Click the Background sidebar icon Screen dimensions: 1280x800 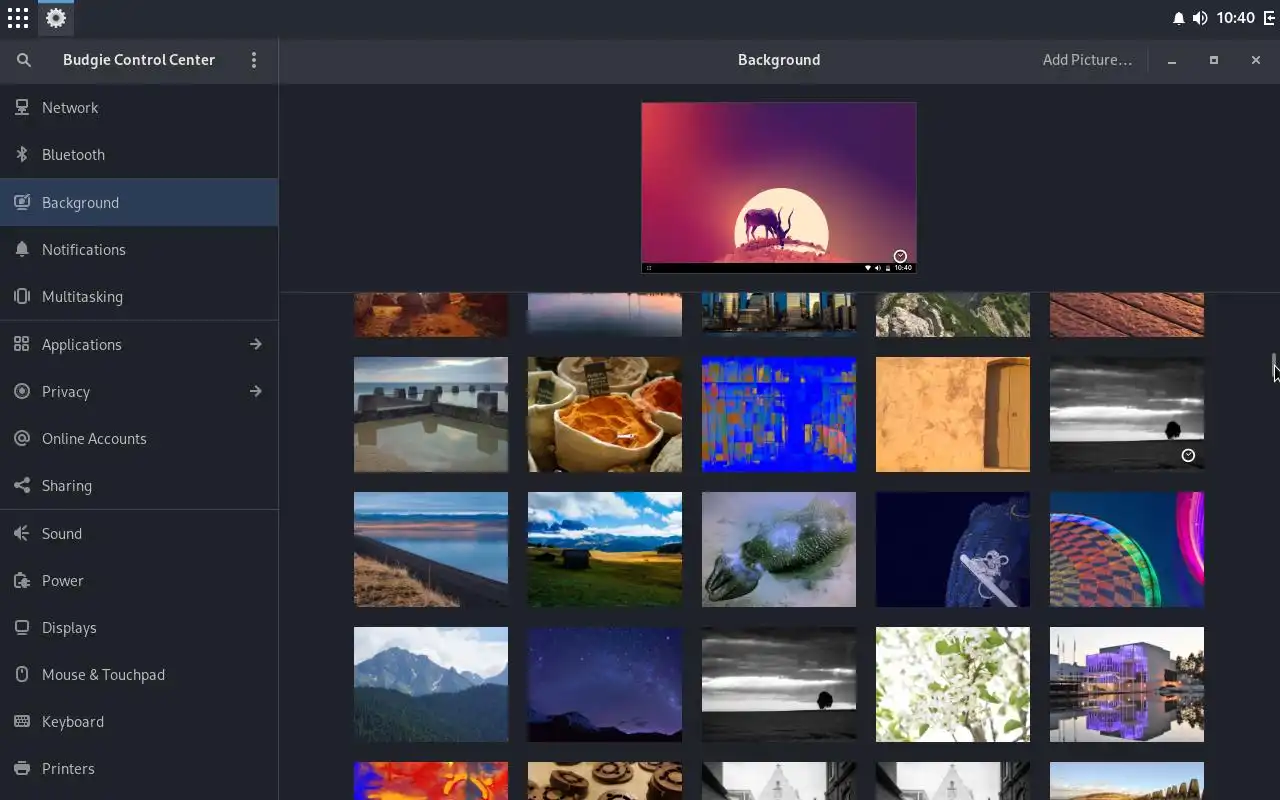click(x=22, y=202)
